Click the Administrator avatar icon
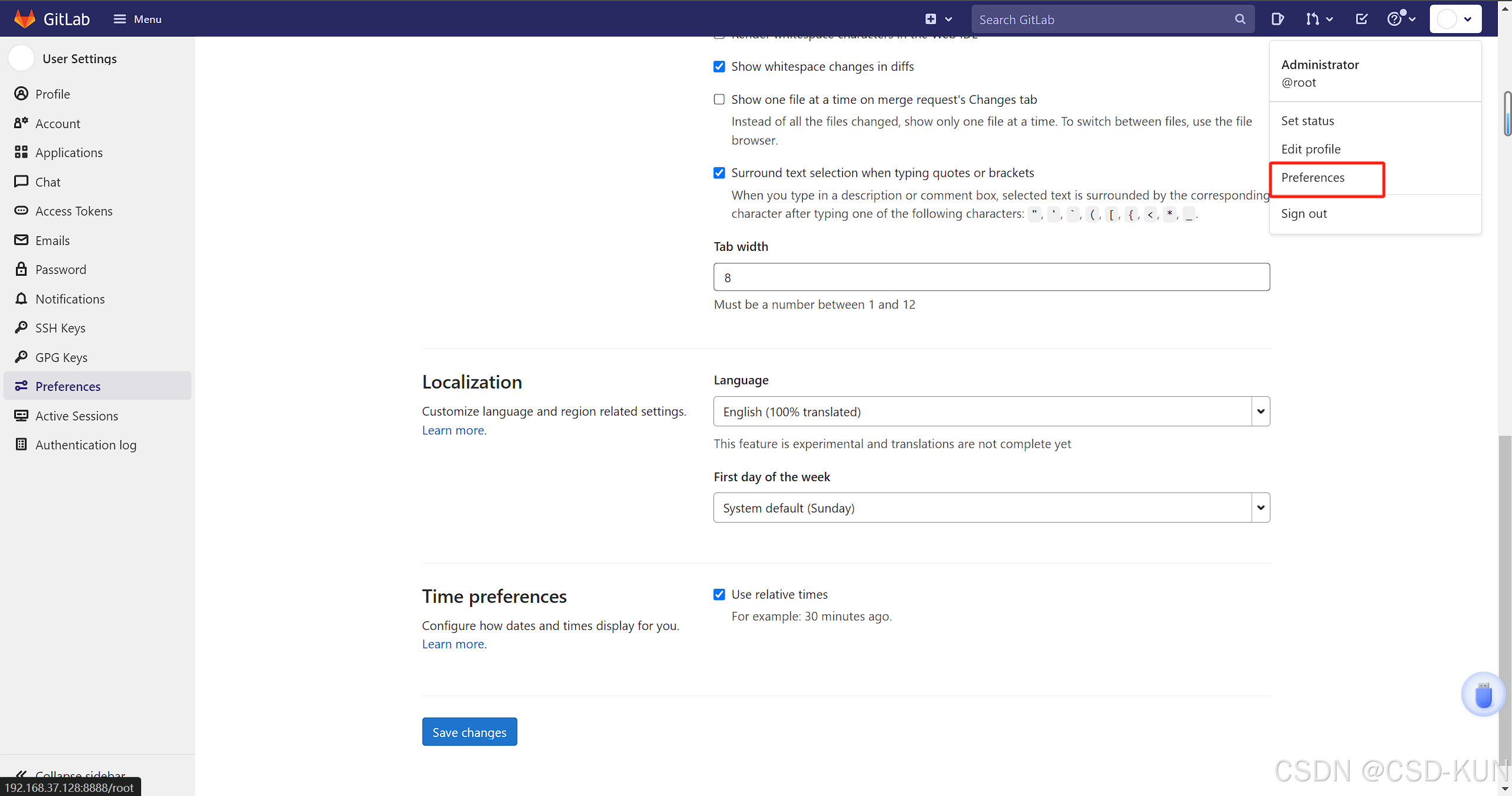The image size is (1512, 796). (1448, 18)
